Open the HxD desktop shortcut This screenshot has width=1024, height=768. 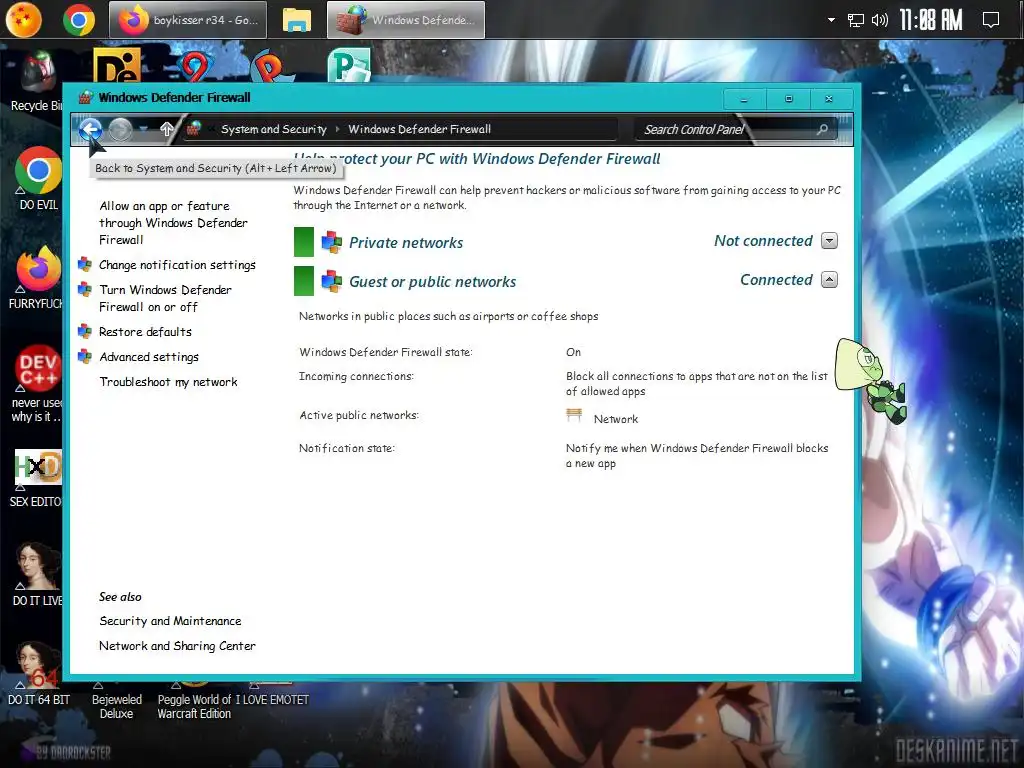37,478
